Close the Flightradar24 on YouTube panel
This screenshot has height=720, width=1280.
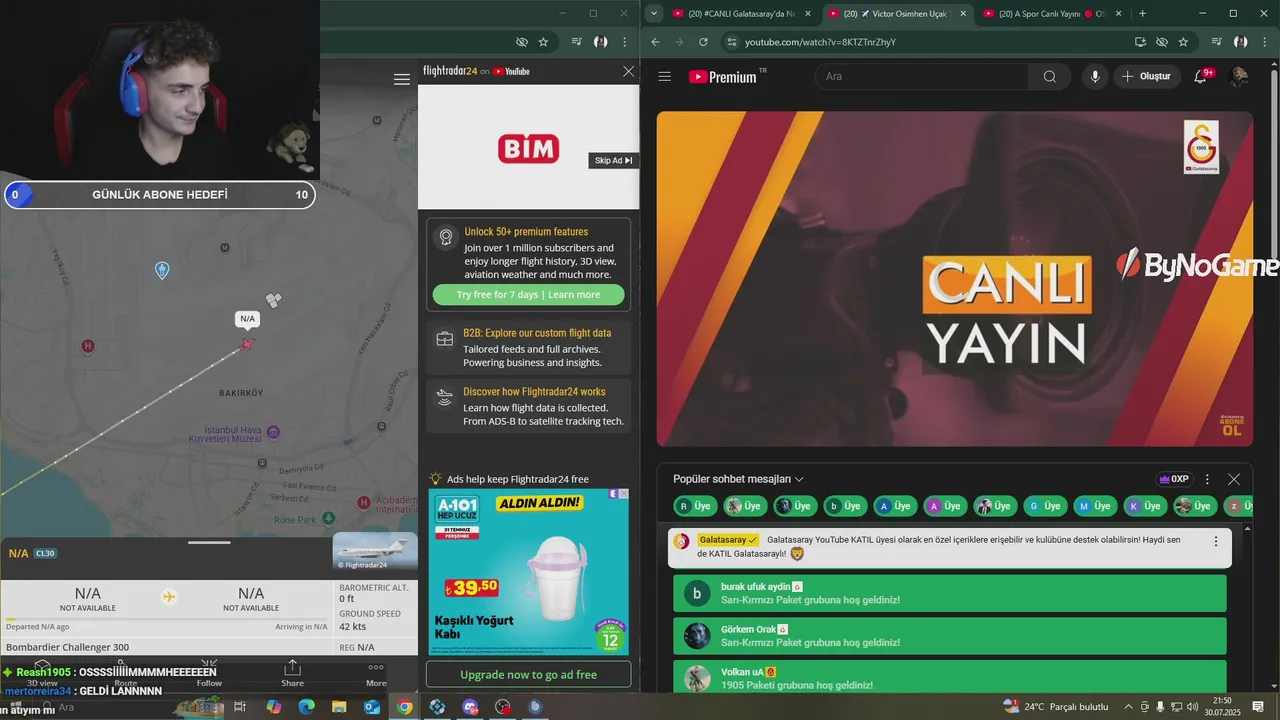pos(628,71)
